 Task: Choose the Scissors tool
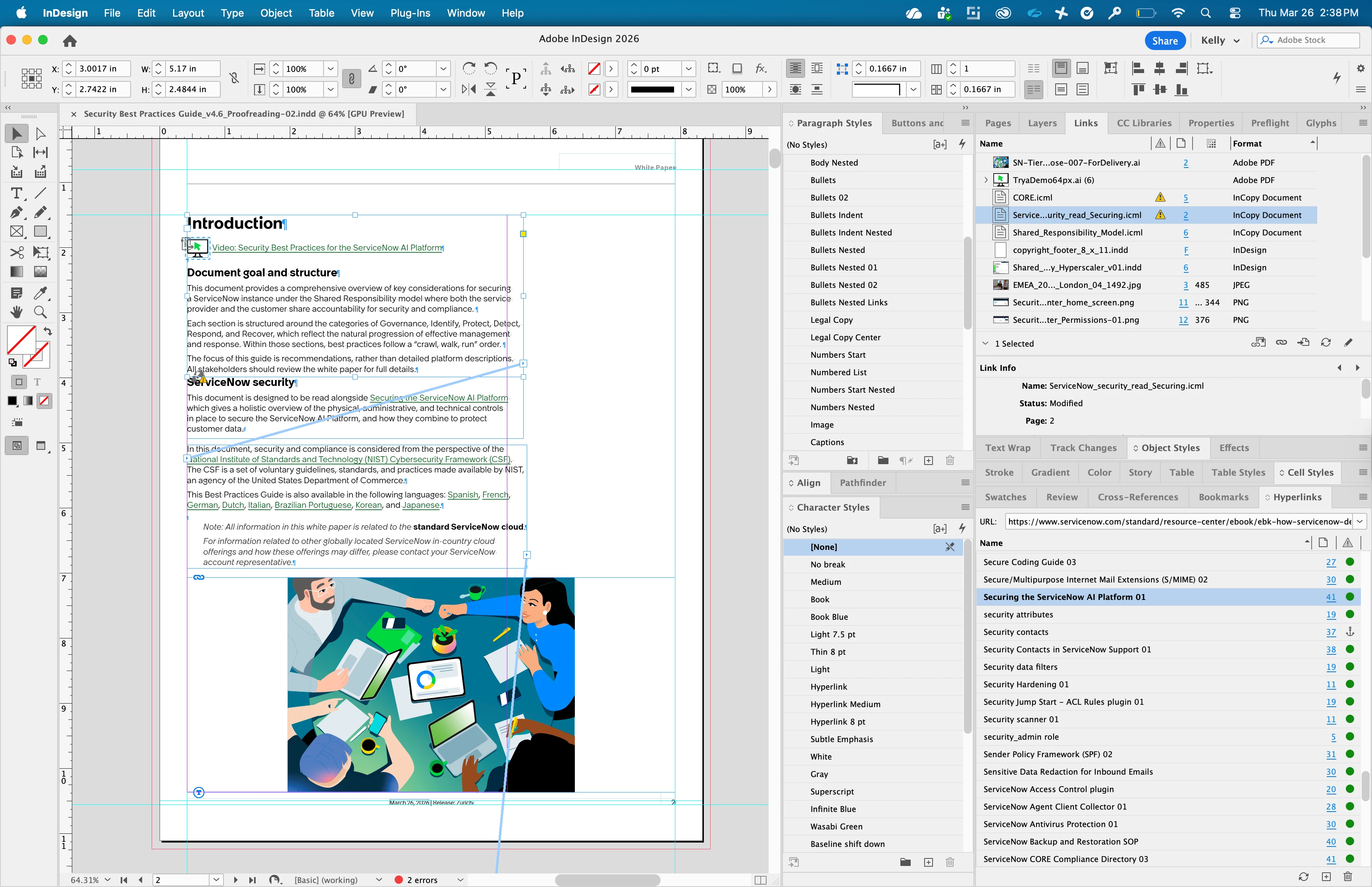(x=16, y=252)
